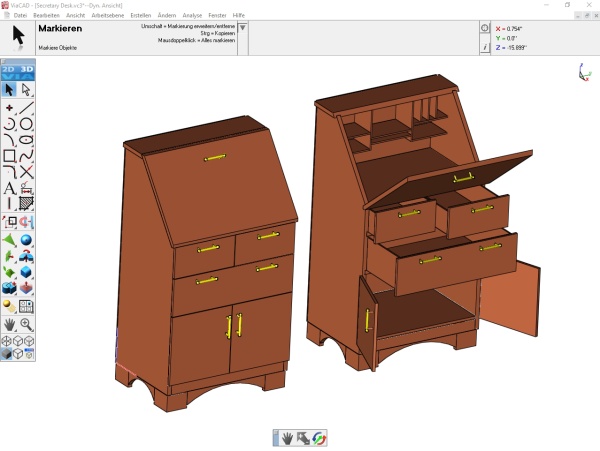Open the Arbeitsebene menu

108,15
